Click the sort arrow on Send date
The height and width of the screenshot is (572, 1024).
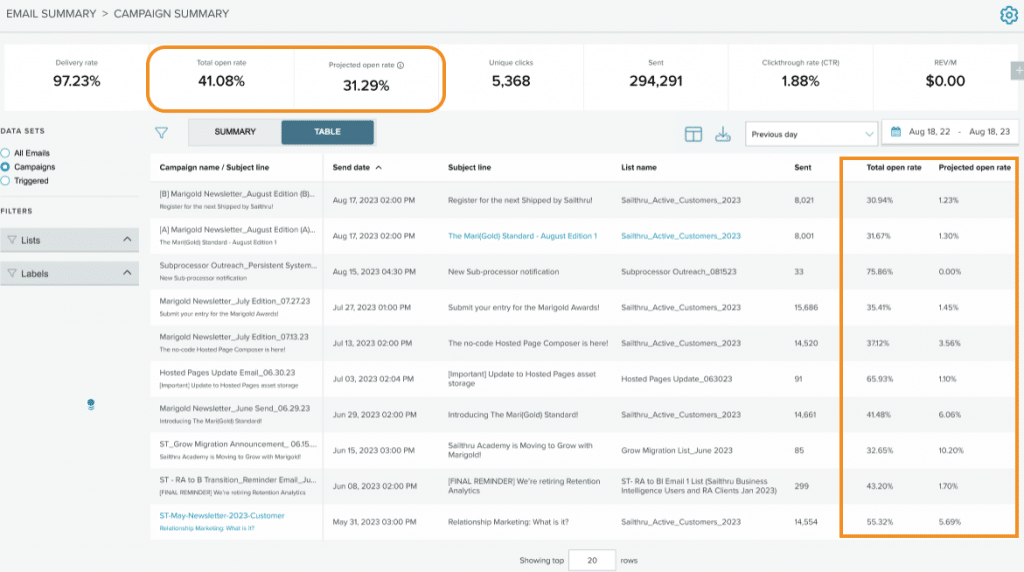pyautogui.click(x=379, y=168)
